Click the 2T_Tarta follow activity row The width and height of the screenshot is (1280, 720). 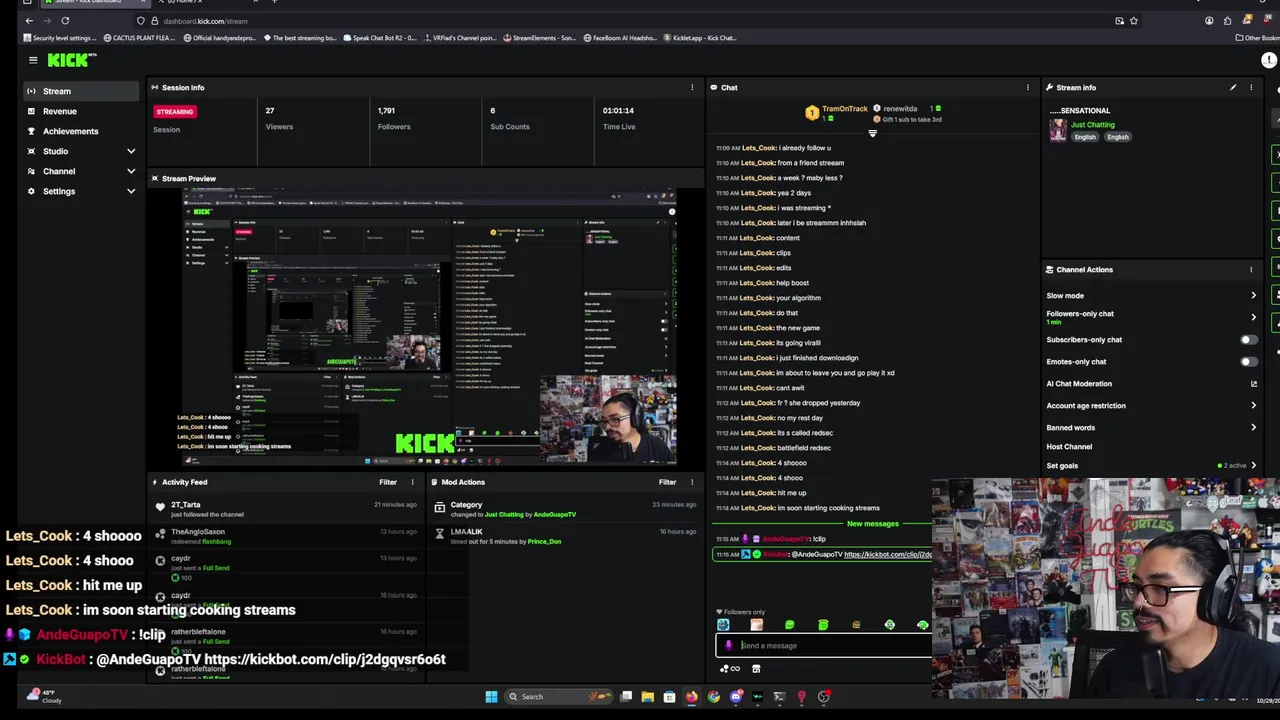285,509
